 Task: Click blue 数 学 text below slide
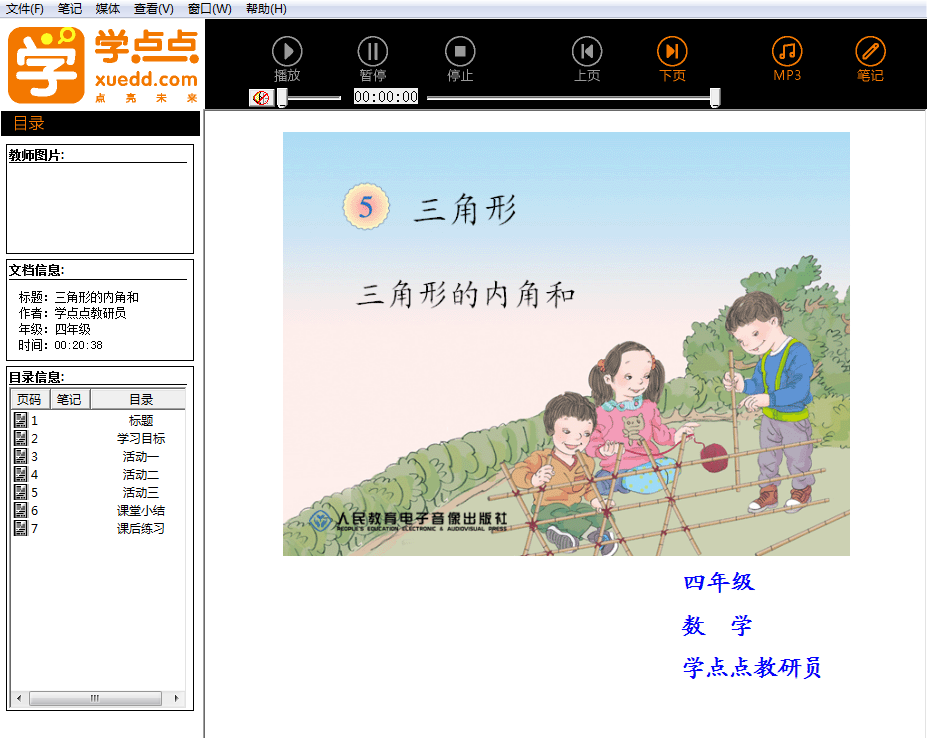pyautogui.click(x=717, y=625)
